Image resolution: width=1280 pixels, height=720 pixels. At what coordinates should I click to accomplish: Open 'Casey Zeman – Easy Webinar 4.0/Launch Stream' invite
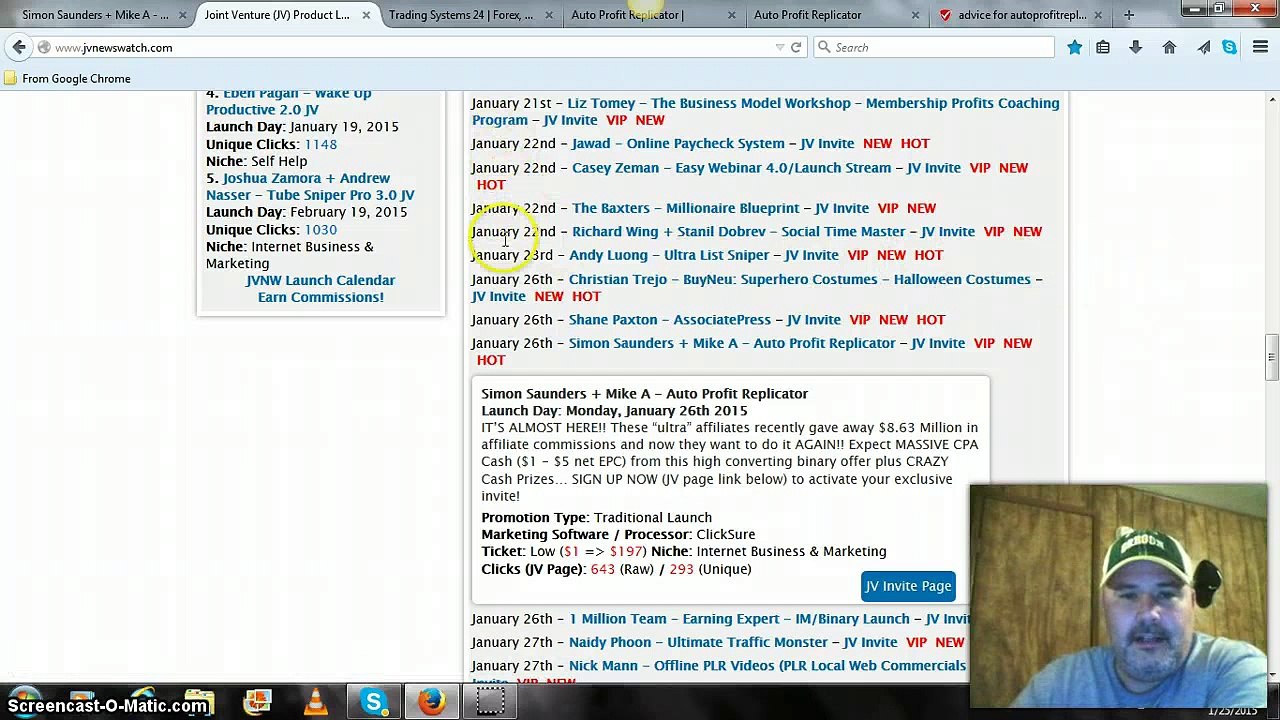click(766, 167)
